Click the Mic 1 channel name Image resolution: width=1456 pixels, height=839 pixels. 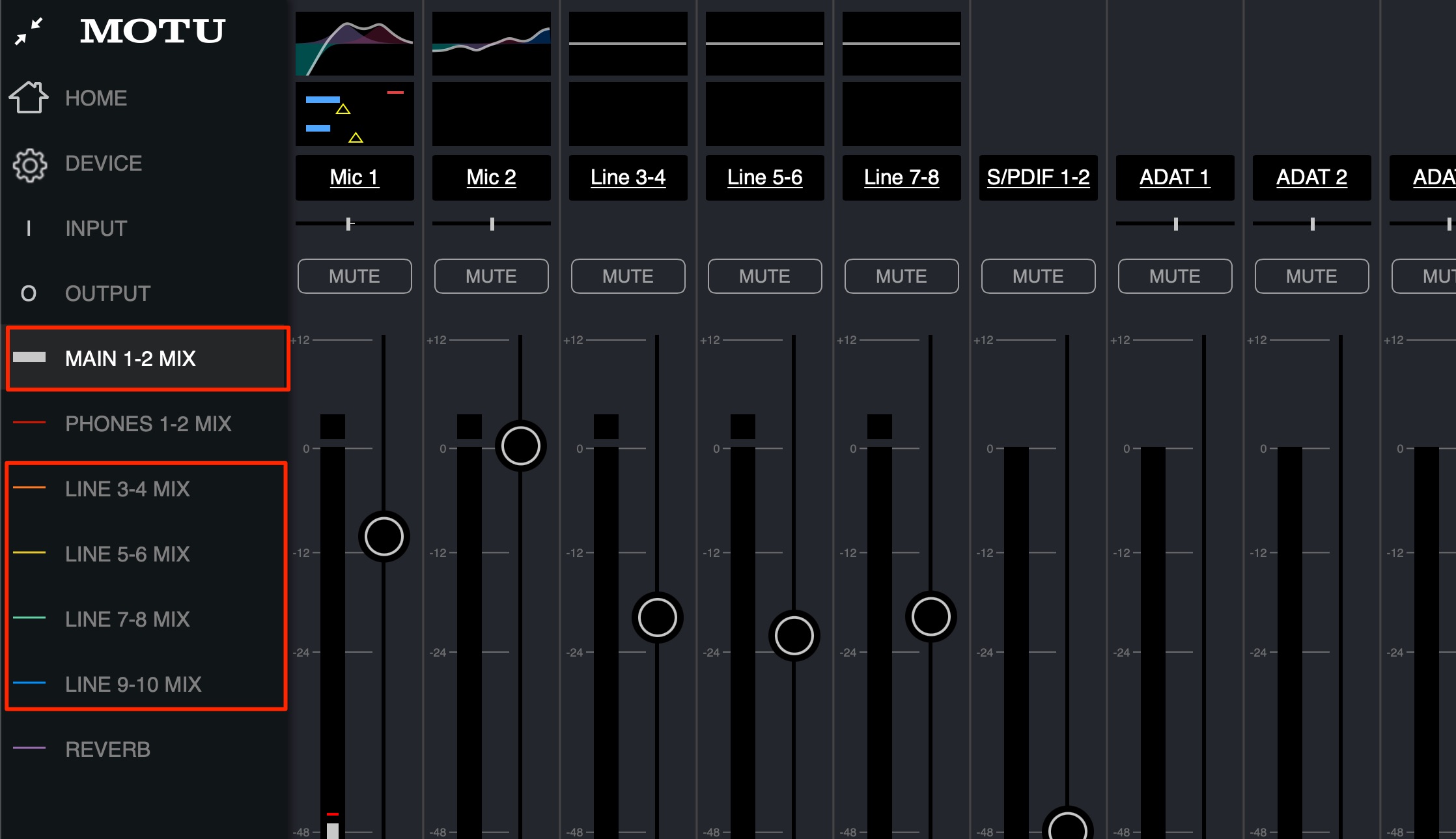tap(355, 177)
